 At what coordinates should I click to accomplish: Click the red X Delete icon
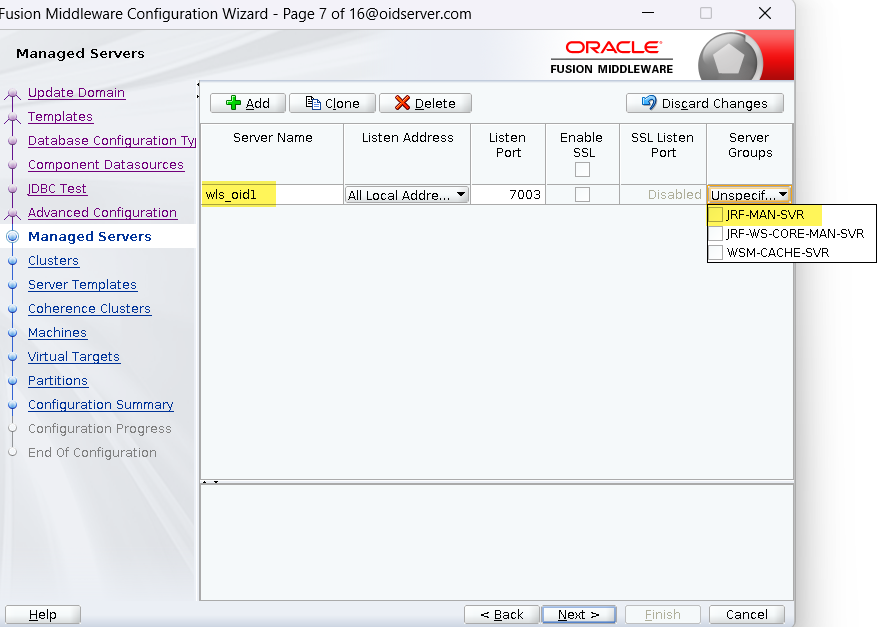402,103
